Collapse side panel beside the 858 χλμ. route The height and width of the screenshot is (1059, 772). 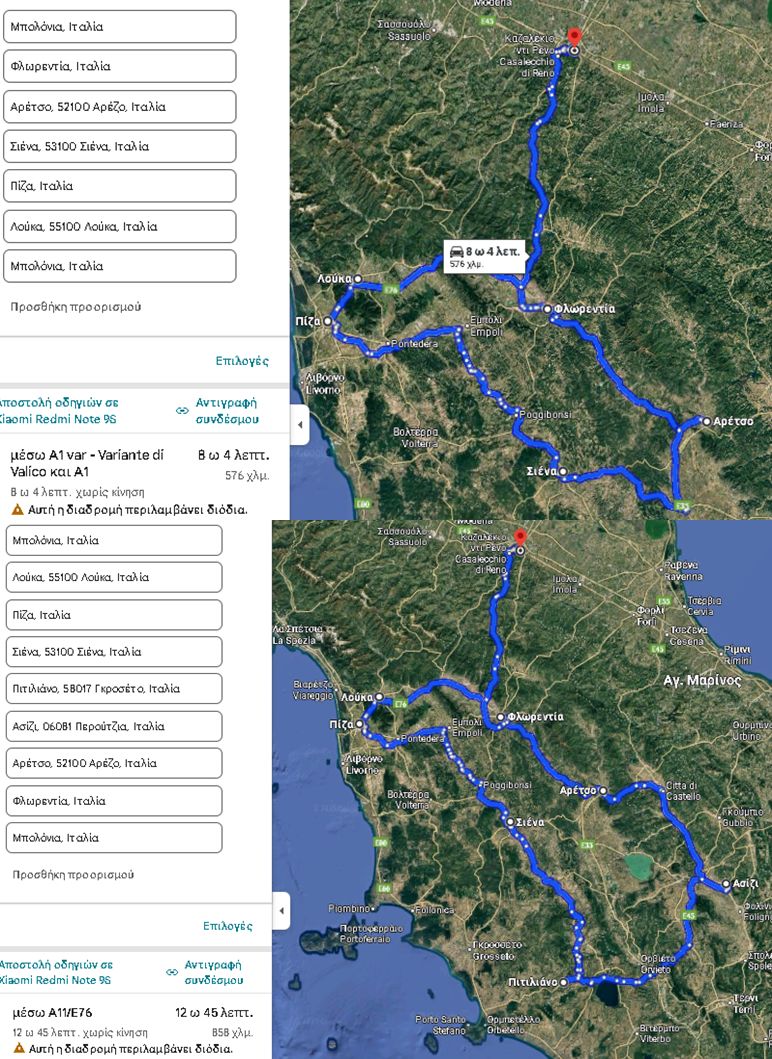coord(281,911)
